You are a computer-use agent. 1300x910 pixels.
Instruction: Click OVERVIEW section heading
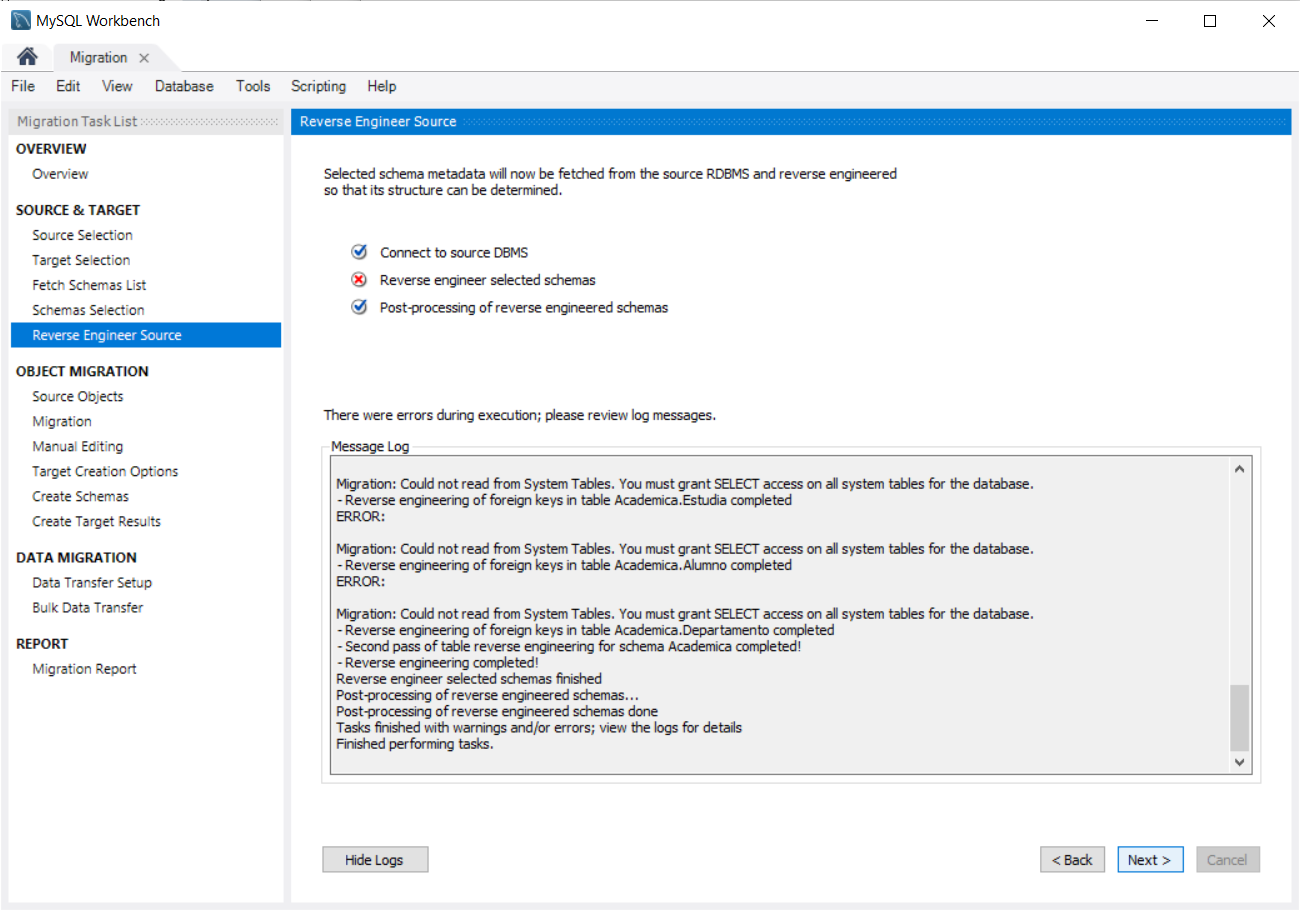click(x=51, y=149)
